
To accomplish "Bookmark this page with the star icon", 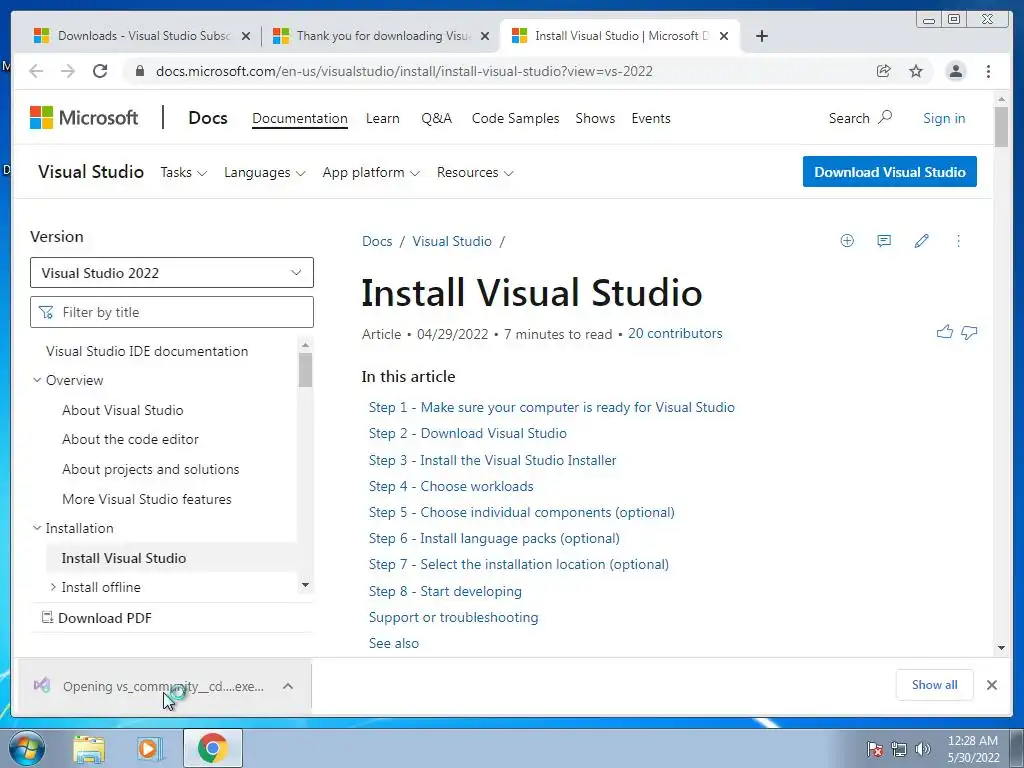I will (916, 71).
